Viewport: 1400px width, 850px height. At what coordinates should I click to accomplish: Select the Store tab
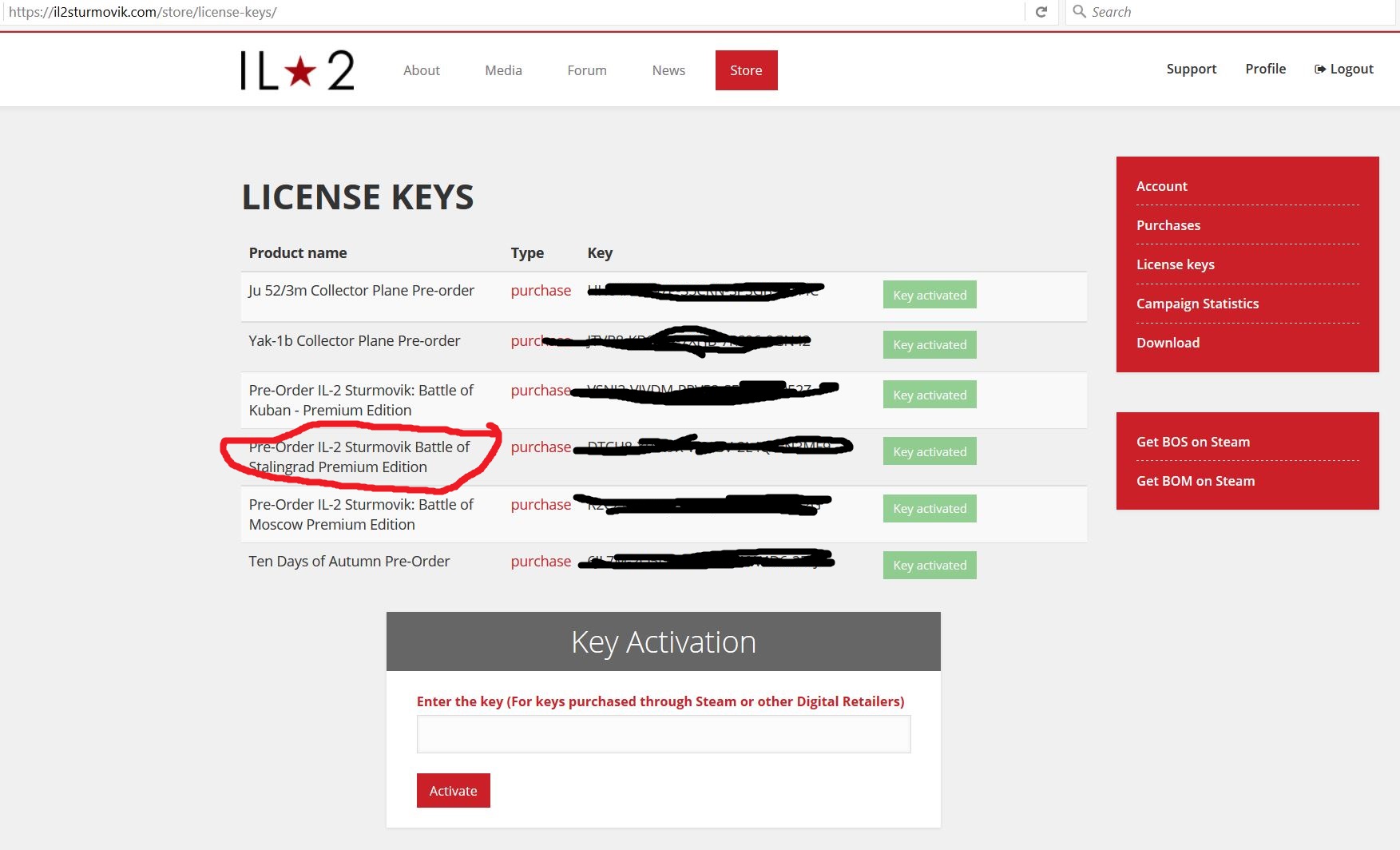pos(746,70)
